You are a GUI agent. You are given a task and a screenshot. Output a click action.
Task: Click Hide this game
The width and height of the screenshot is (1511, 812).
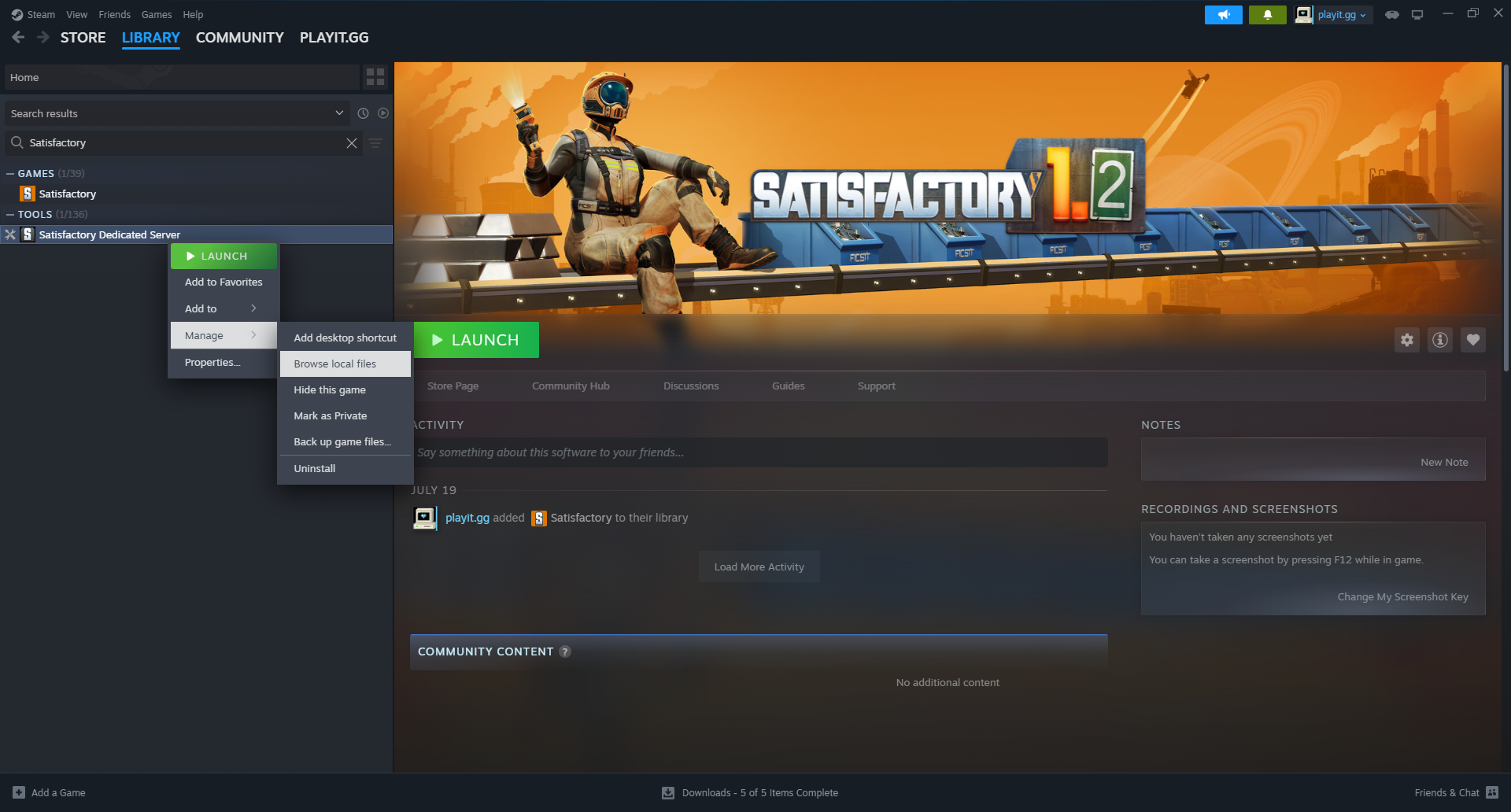pyautogui.click(x=345, y=389)
